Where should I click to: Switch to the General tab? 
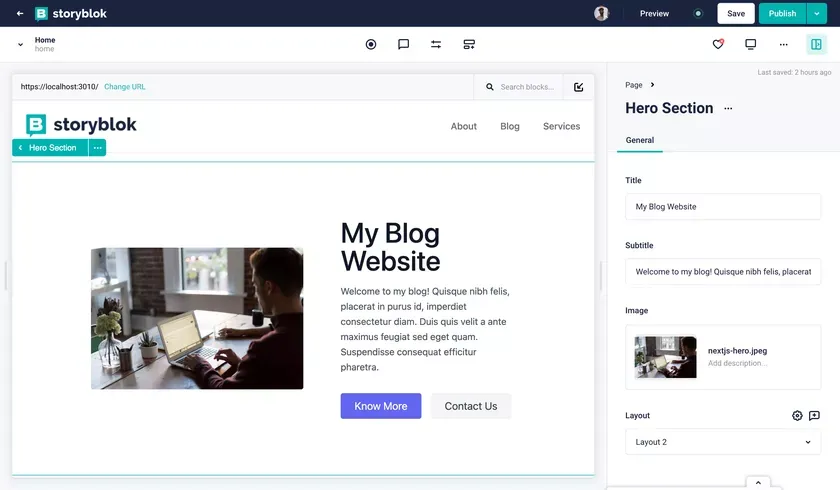pos(640,140)
